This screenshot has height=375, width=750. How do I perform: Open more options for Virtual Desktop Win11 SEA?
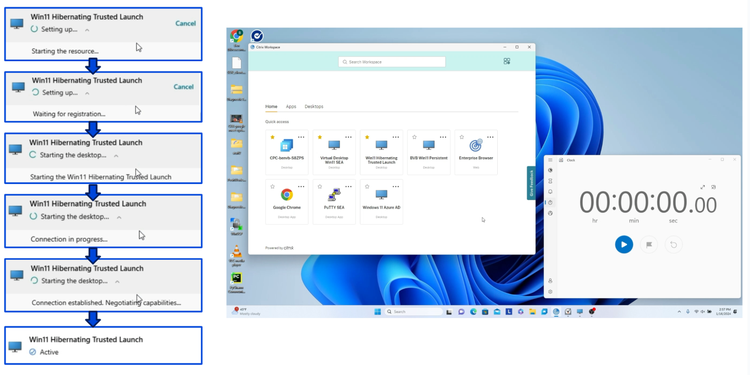pyautogui.click(x=348, y=137)
